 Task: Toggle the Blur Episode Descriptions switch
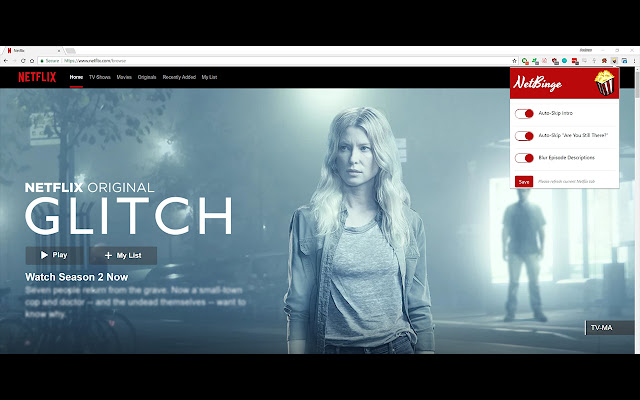click(x=524, y=158)
